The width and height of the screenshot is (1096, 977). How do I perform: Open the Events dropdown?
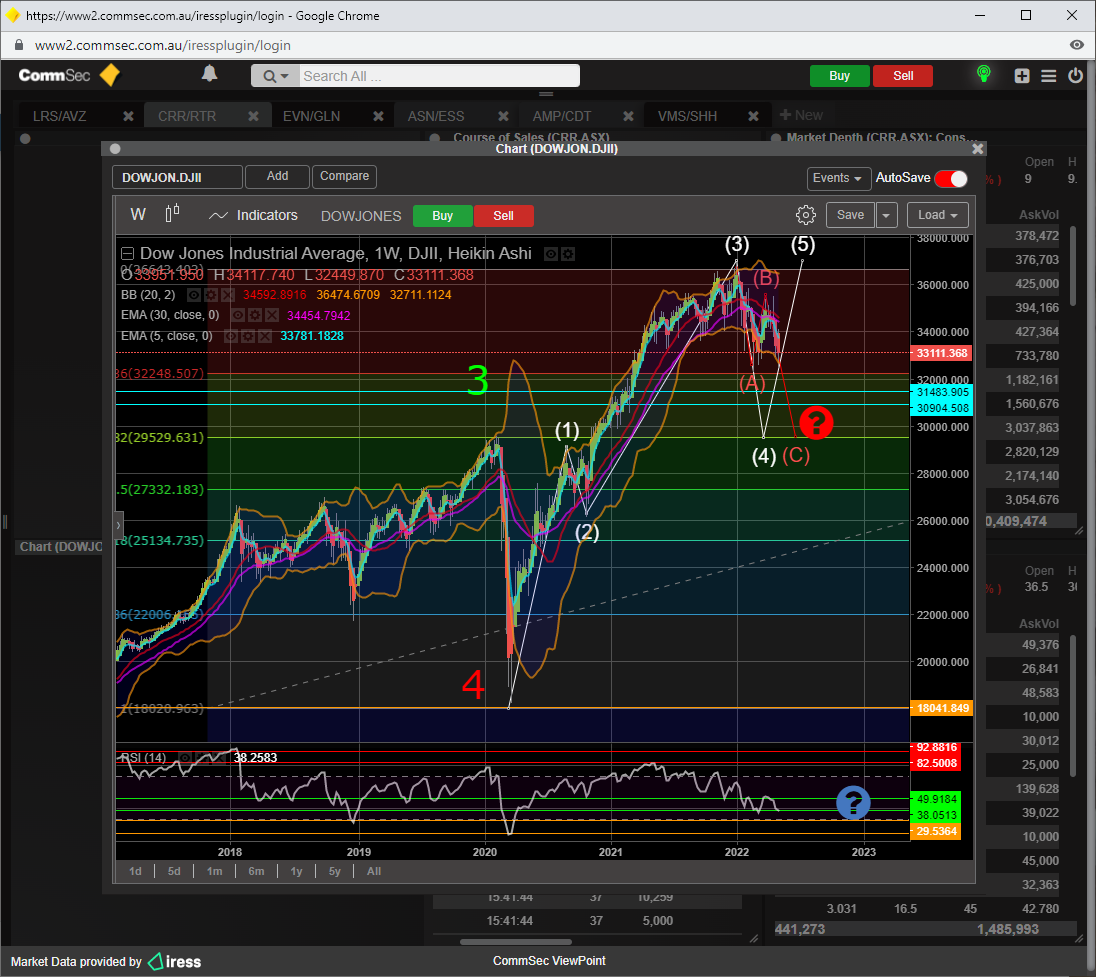click(839, 178)
